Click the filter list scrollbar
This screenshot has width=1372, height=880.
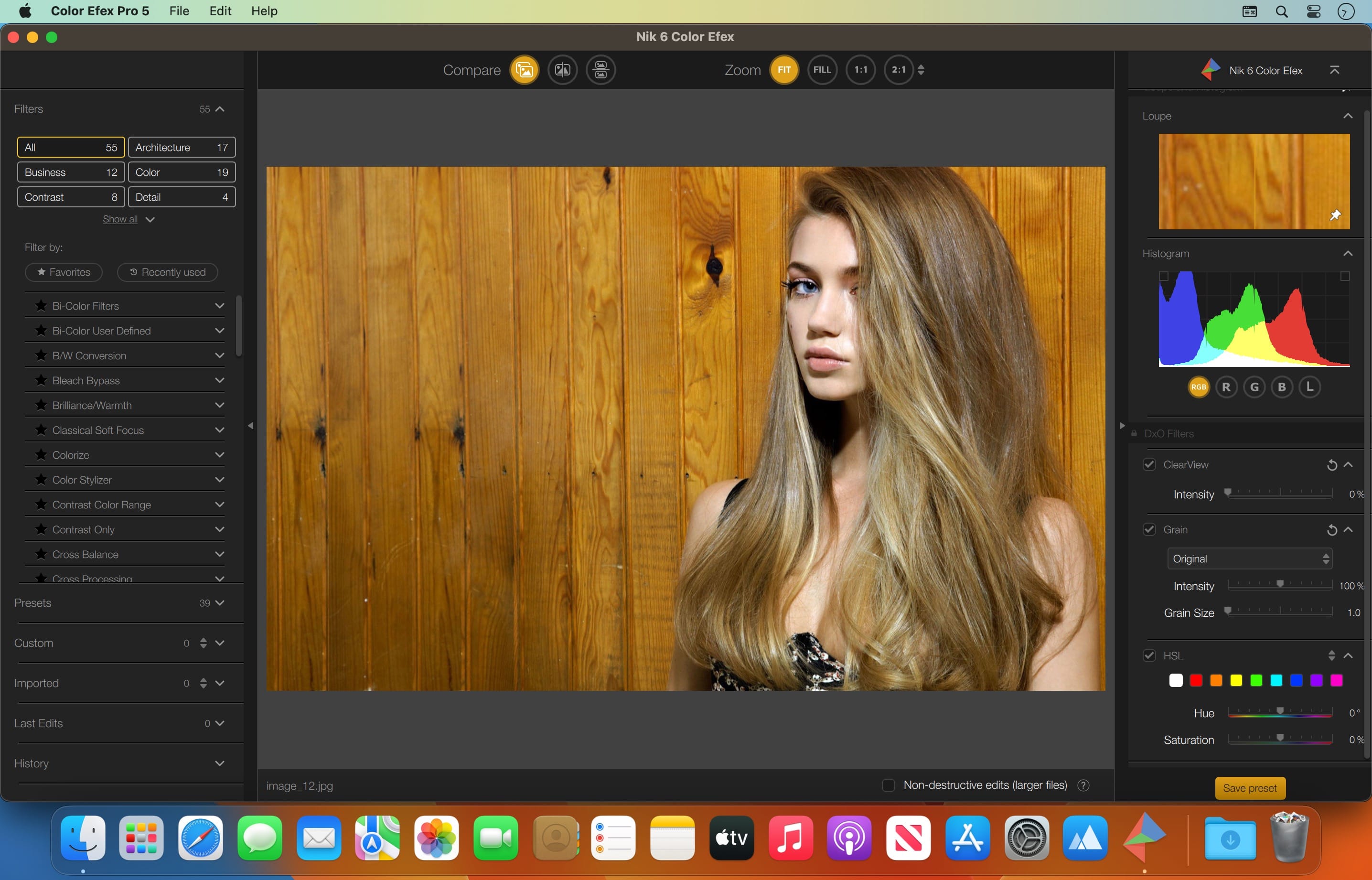point(239,326)
